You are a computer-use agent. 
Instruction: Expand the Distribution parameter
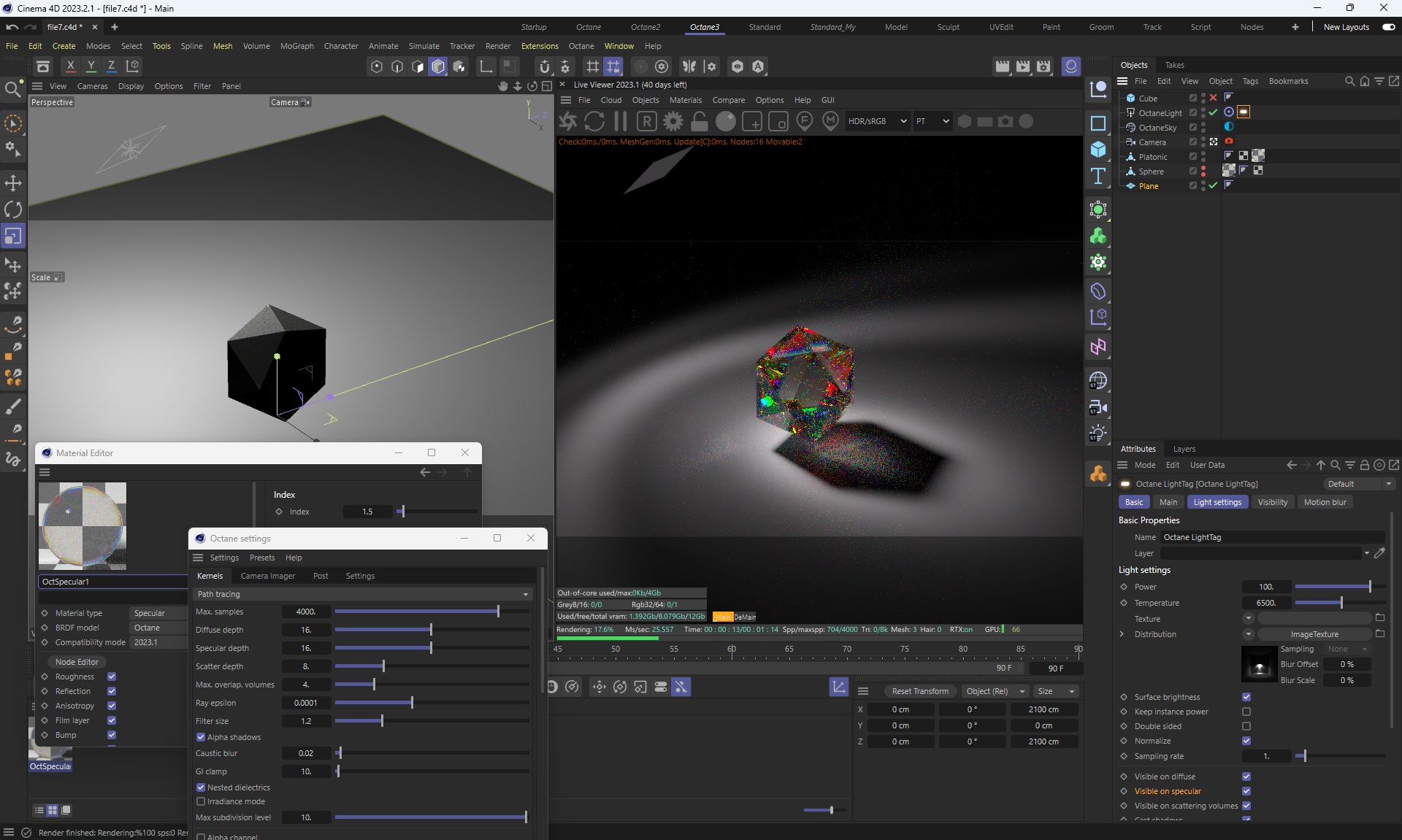click(x=1122, y=634)
